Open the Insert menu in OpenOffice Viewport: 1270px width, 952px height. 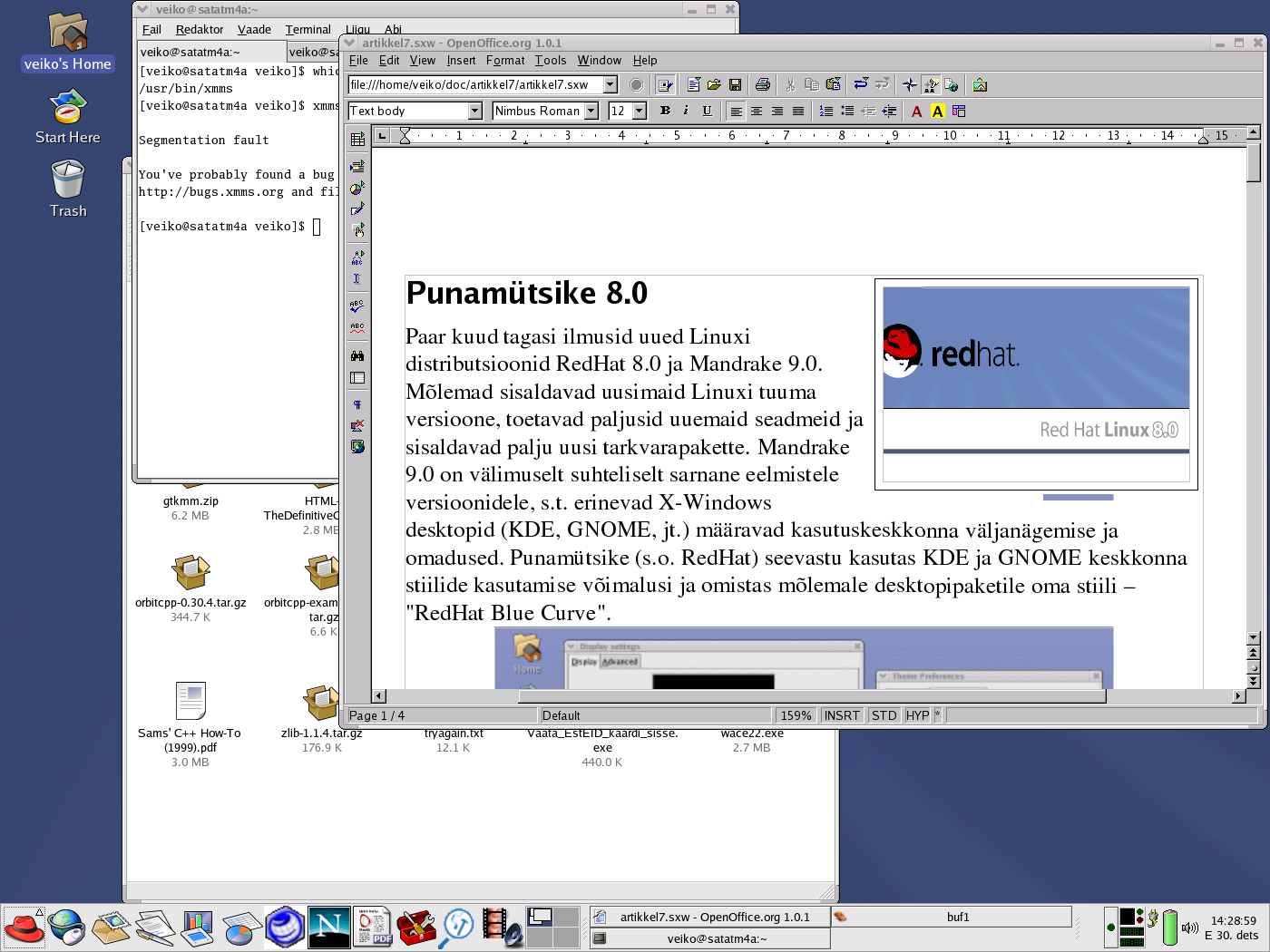coord(461,60)
